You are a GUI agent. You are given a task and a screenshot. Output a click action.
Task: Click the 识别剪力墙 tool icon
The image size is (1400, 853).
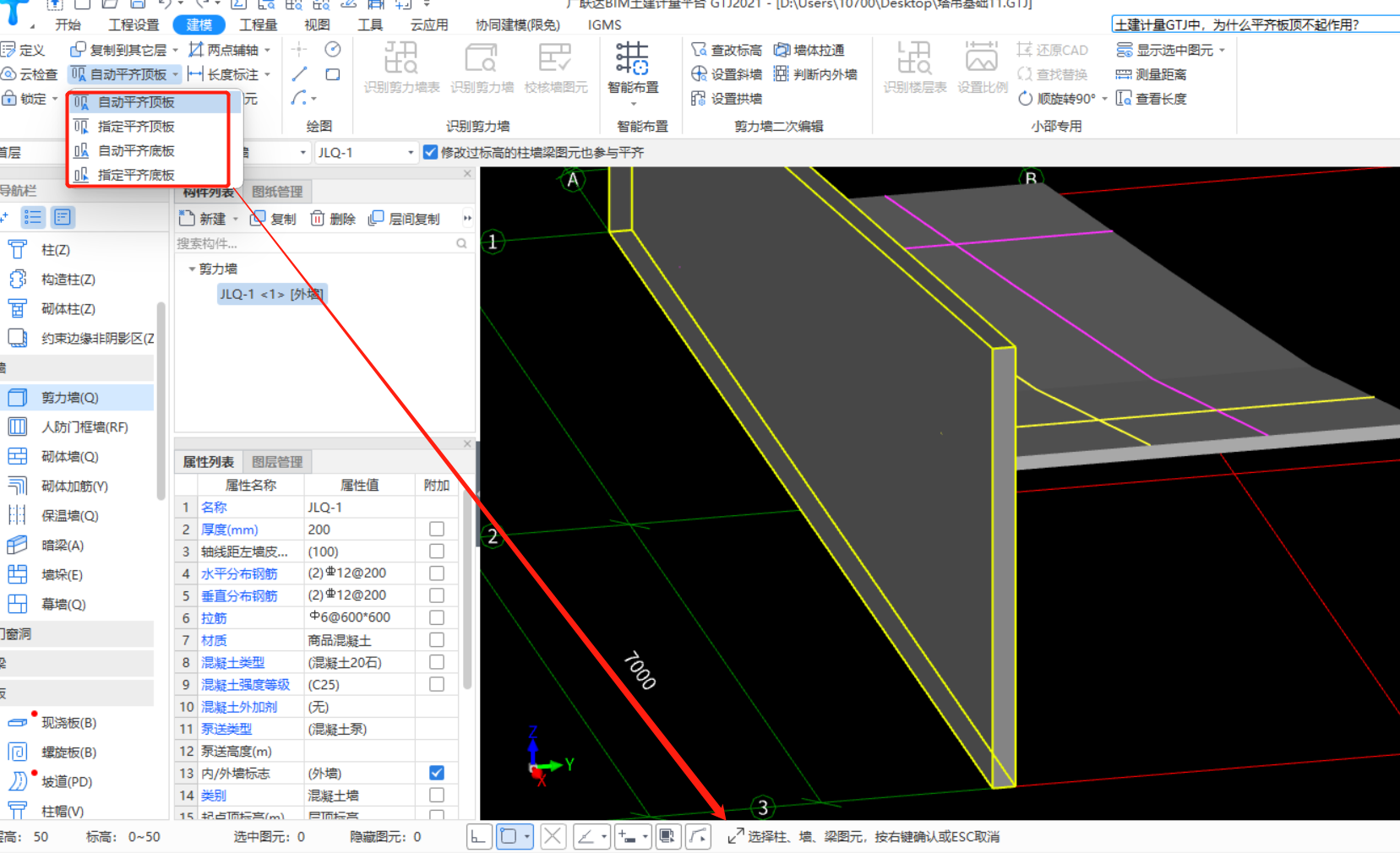click(482, 68)
